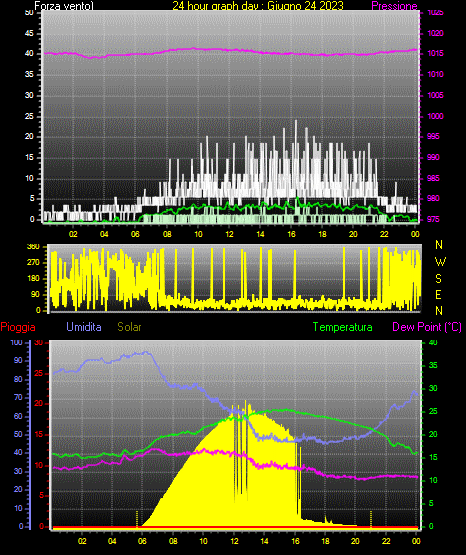This screenshot has height=555, width=466.
Task: Click the Temperatura legend label
Action: [343, 327]
